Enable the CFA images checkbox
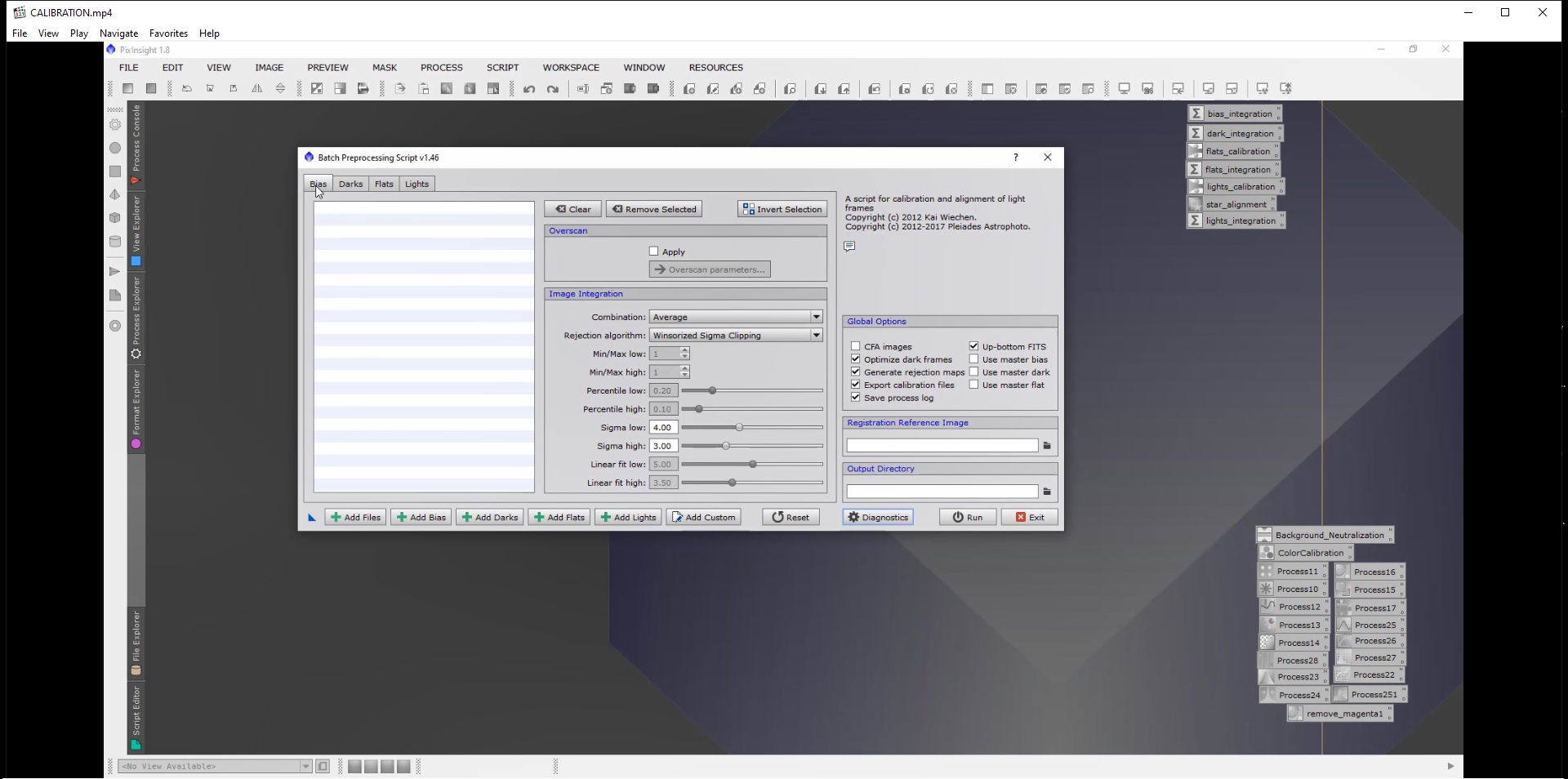Image resolution: width=1568 pixels, height=779 pixels. 856,346
